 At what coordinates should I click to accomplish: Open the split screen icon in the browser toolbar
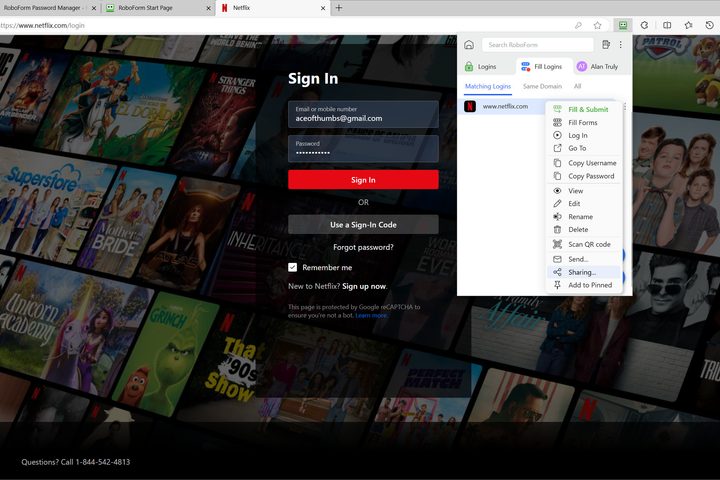coord(667,25)
